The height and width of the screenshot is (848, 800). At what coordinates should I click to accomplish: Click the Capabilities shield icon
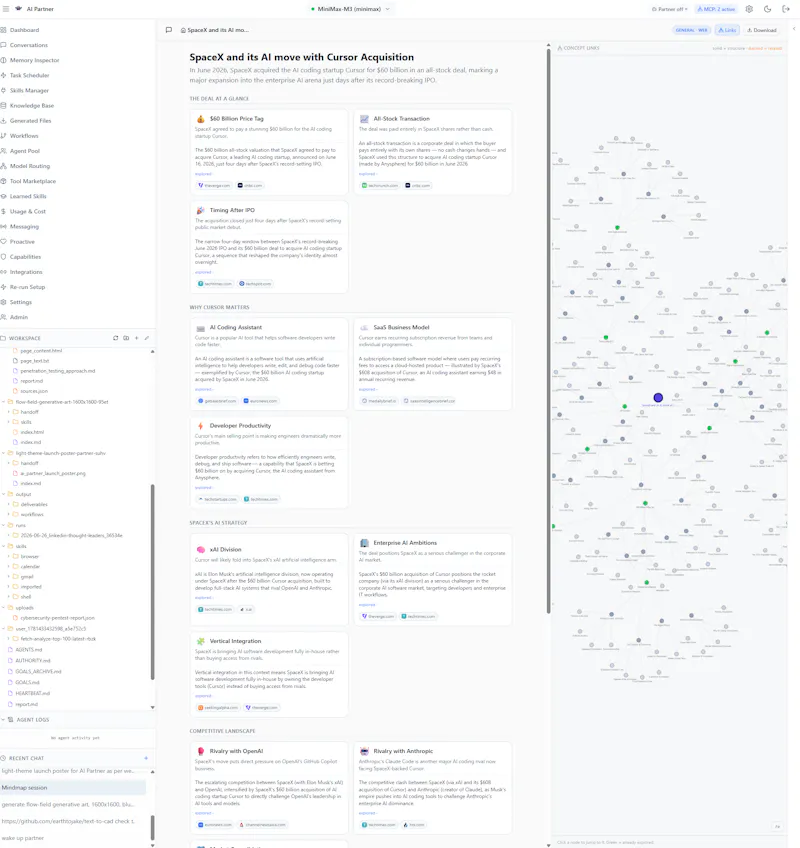click(4, 257)
